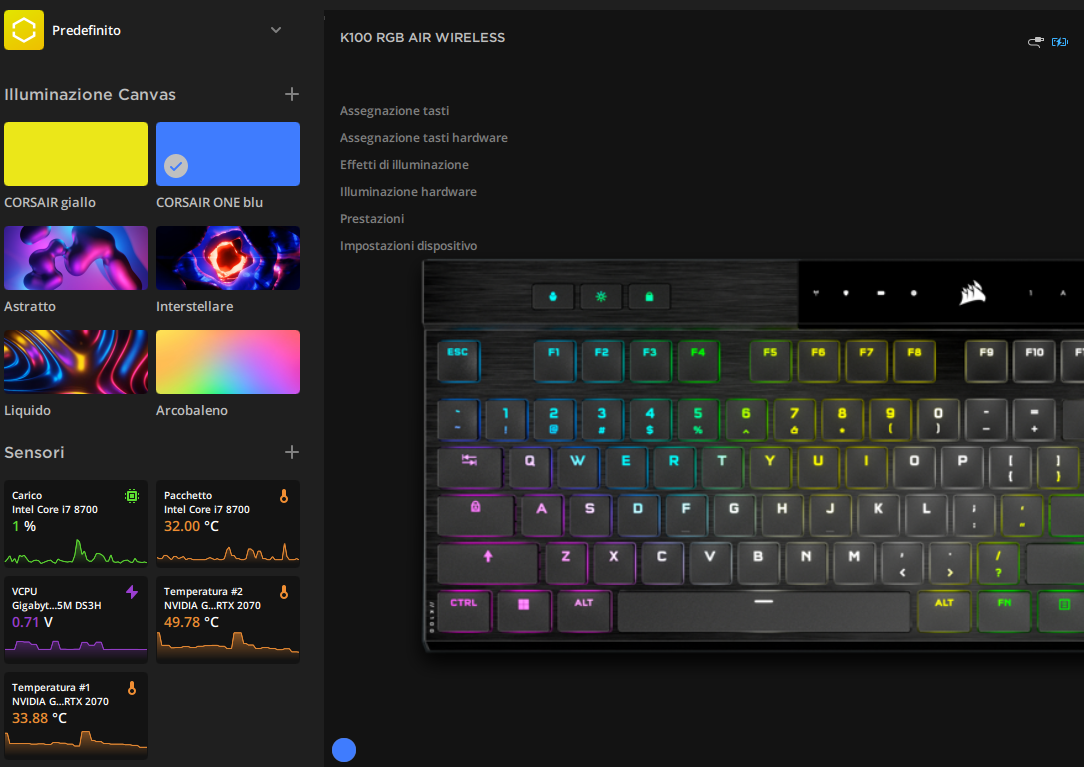Click the thermometer icon on Pacchetto sensor
The height and width of the screenshot is (767, 1084).
pyautogui.click(x=284, y=496)
